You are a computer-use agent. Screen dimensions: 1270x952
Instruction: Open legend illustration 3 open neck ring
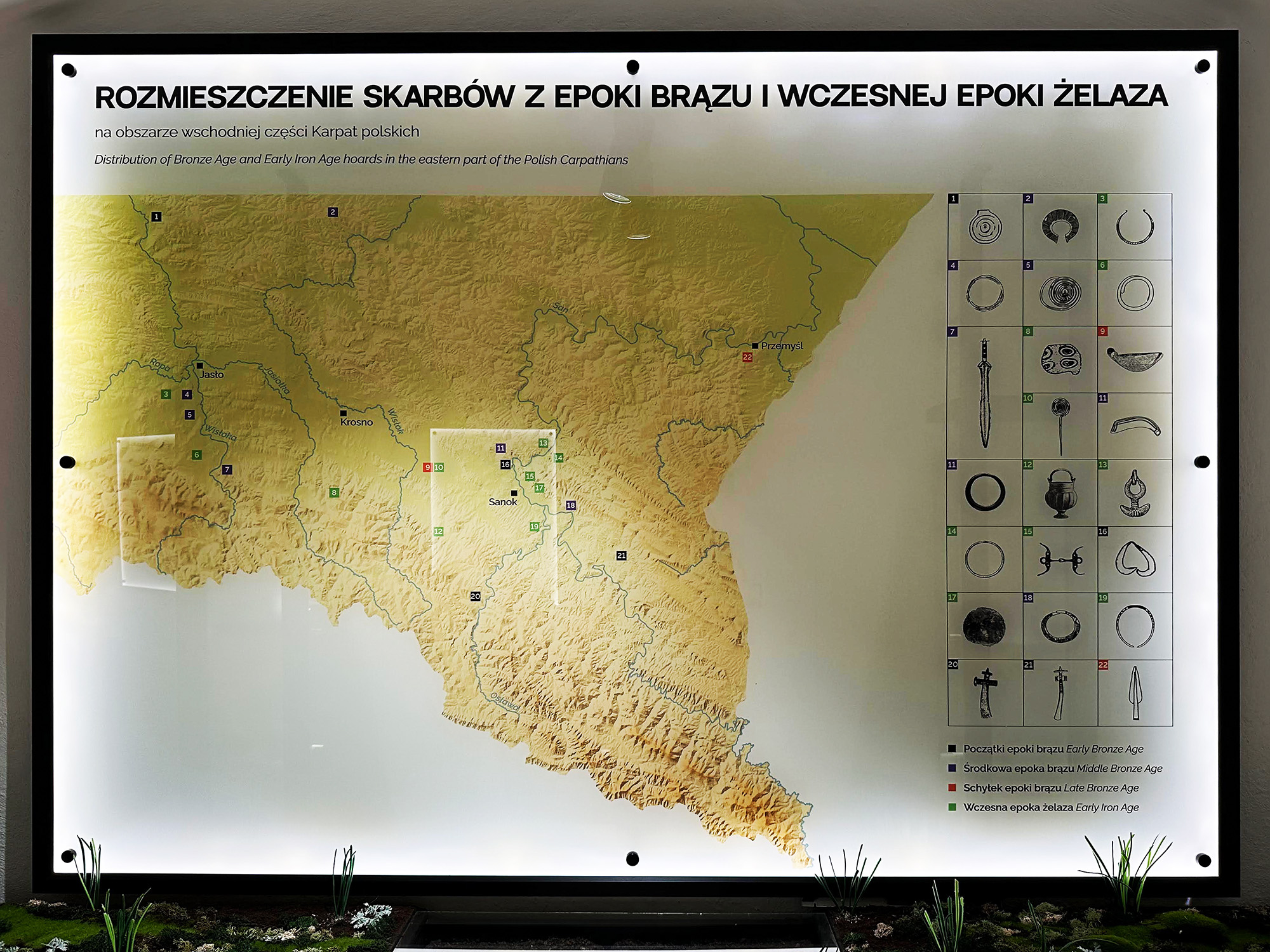click(x=1135, y=227)
